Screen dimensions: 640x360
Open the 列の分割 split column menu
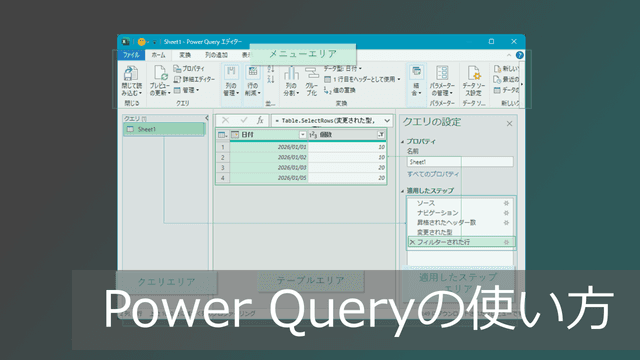click(291, 81)
